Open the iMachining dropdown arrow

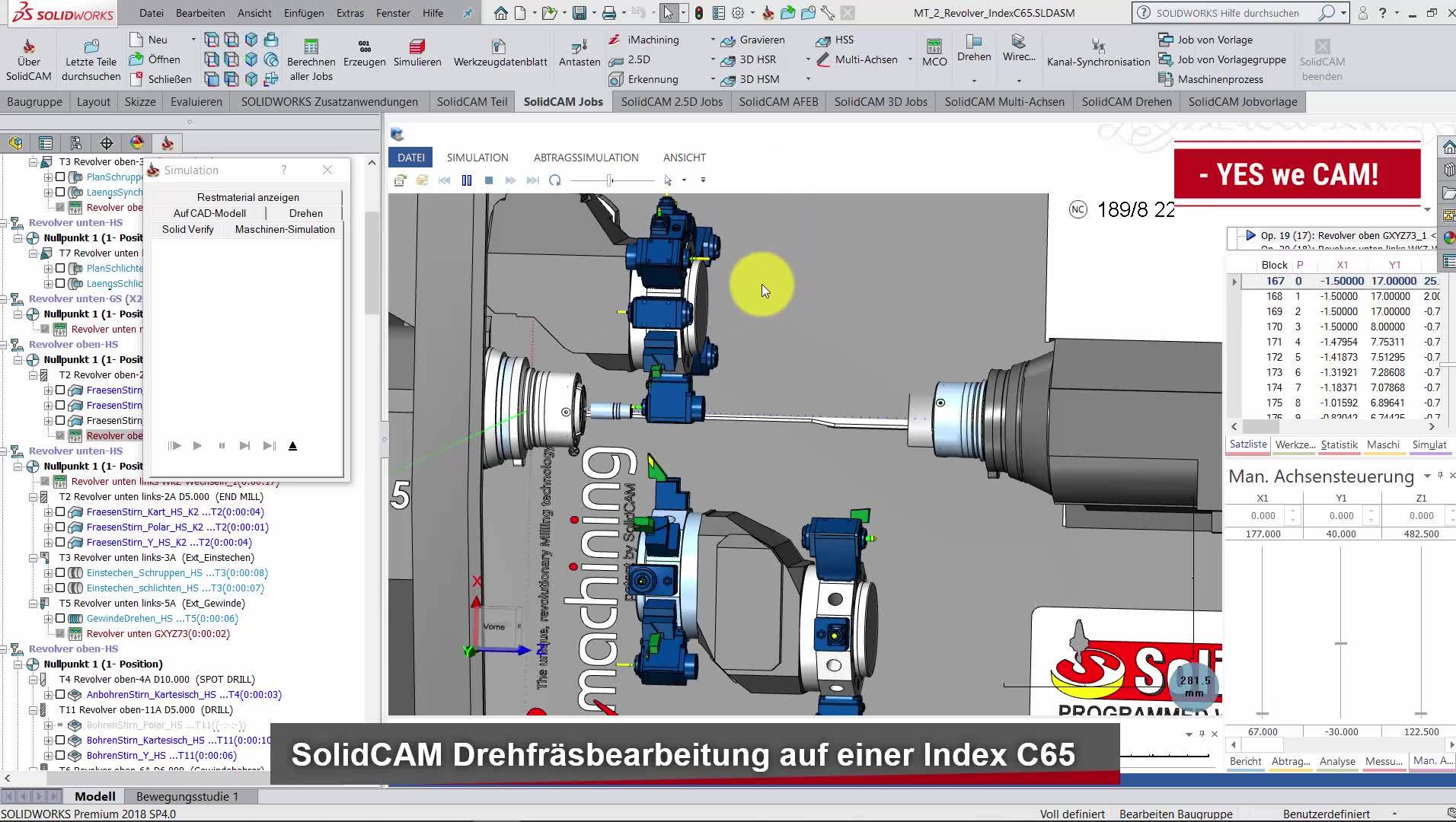point(713,40)
